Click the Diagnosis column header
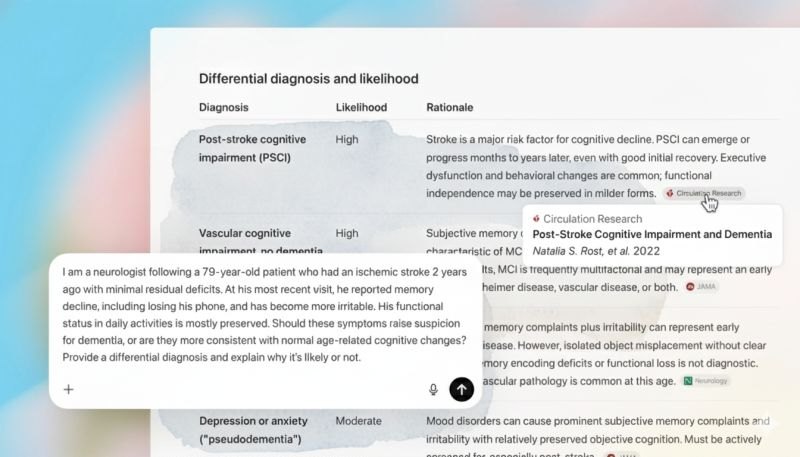 coord(223,107)
